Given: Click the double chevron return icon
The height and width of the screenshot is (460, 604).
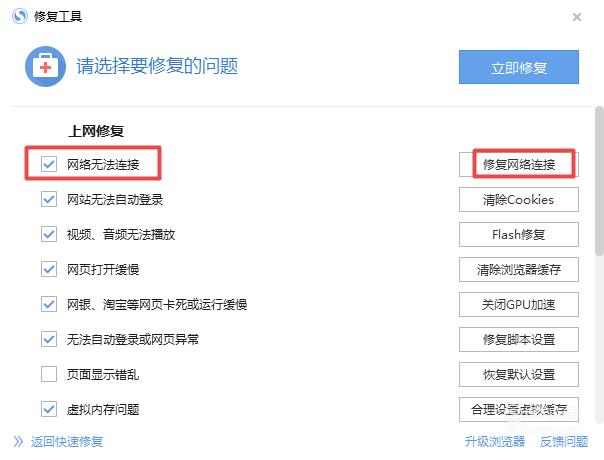Looking at the screenshot, I should pyautogui.click(x=18, y=442).
